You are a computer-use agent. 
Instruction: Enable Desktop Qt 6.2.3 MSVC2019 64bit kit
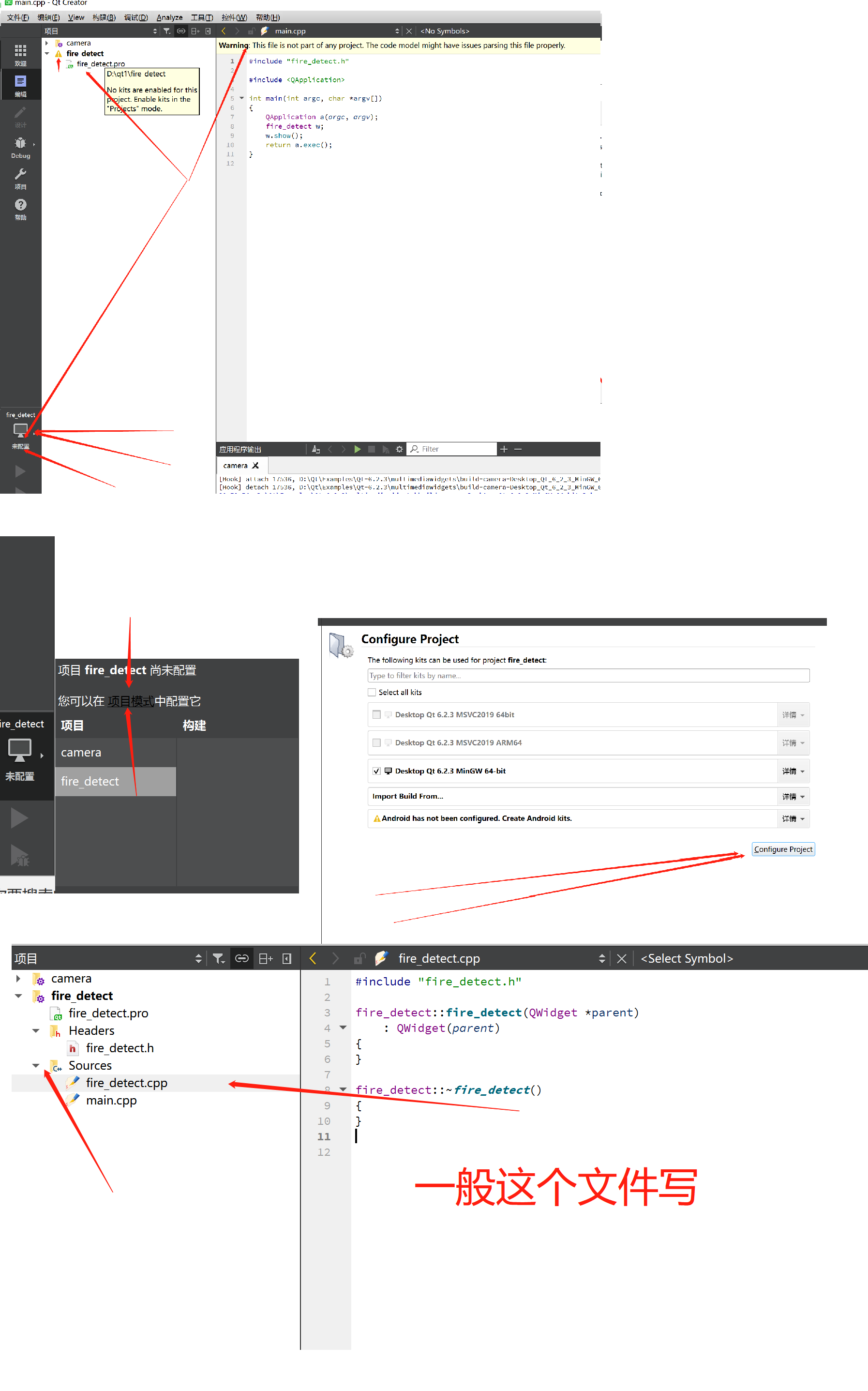pos(376,715)
